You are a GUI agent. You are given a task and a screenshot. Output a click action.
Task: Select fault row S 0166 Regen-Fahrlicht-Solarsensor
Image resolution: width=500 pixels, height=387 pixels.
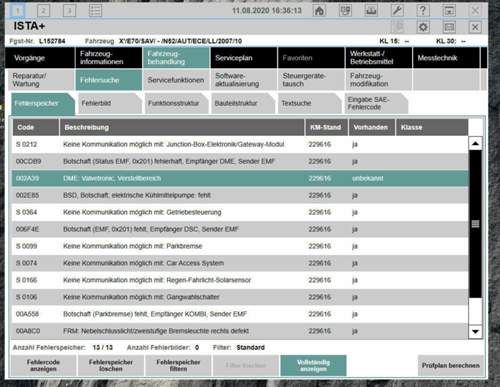(240, 280)
